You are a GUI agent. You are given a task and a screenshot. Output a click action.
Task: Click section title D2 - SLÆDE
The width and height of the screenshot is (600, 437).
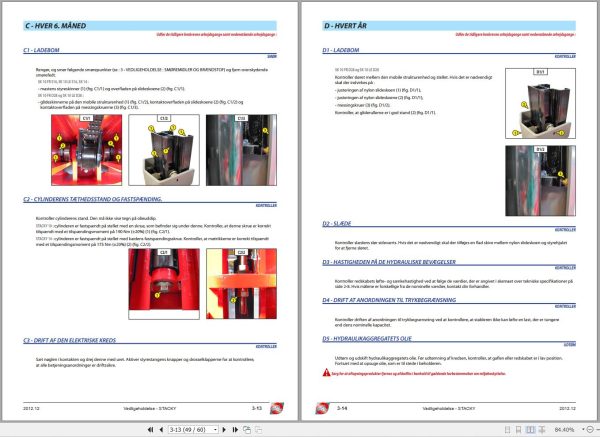point(337,223)
